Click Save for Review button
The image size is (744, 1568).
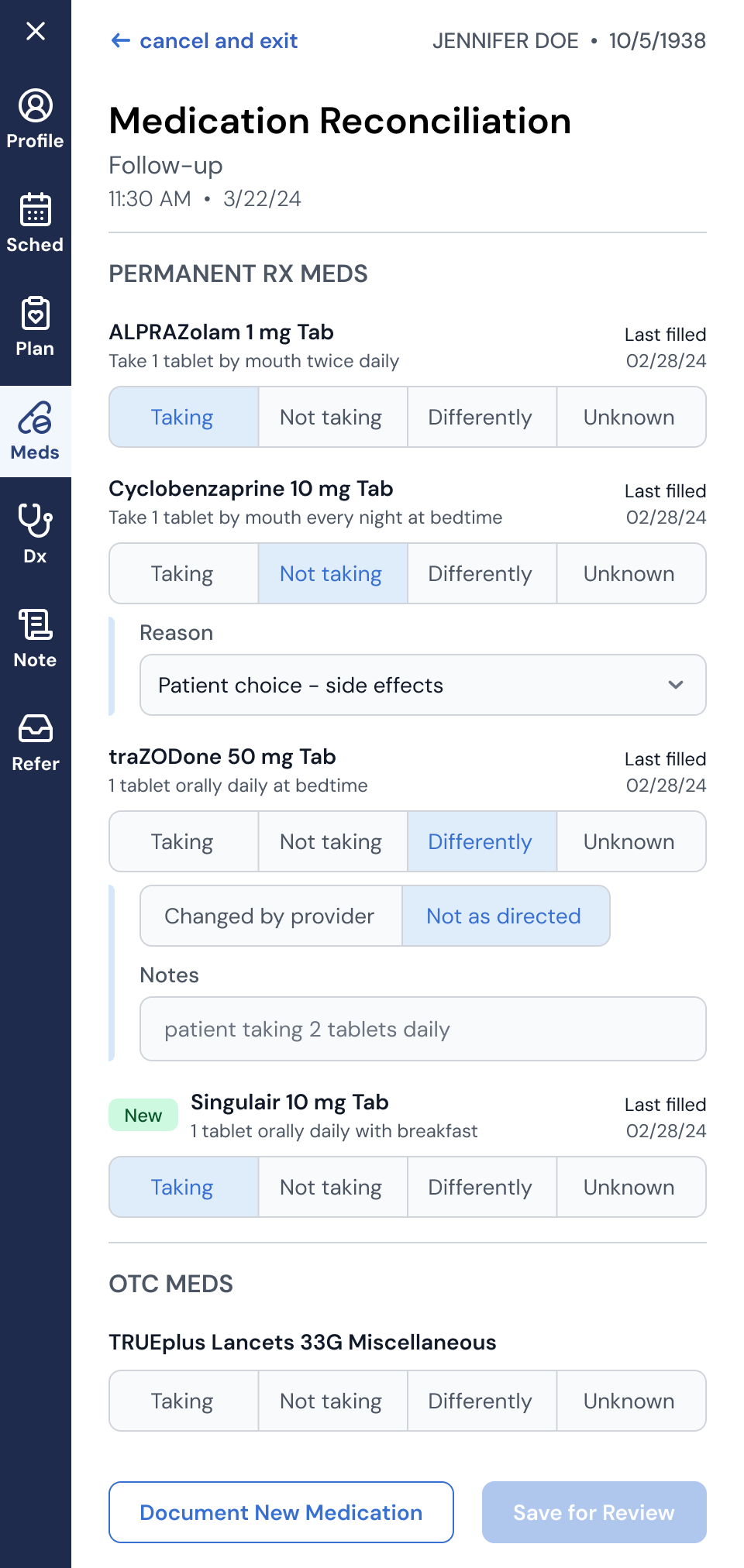pyautogui.click(x=594, y=1512)
